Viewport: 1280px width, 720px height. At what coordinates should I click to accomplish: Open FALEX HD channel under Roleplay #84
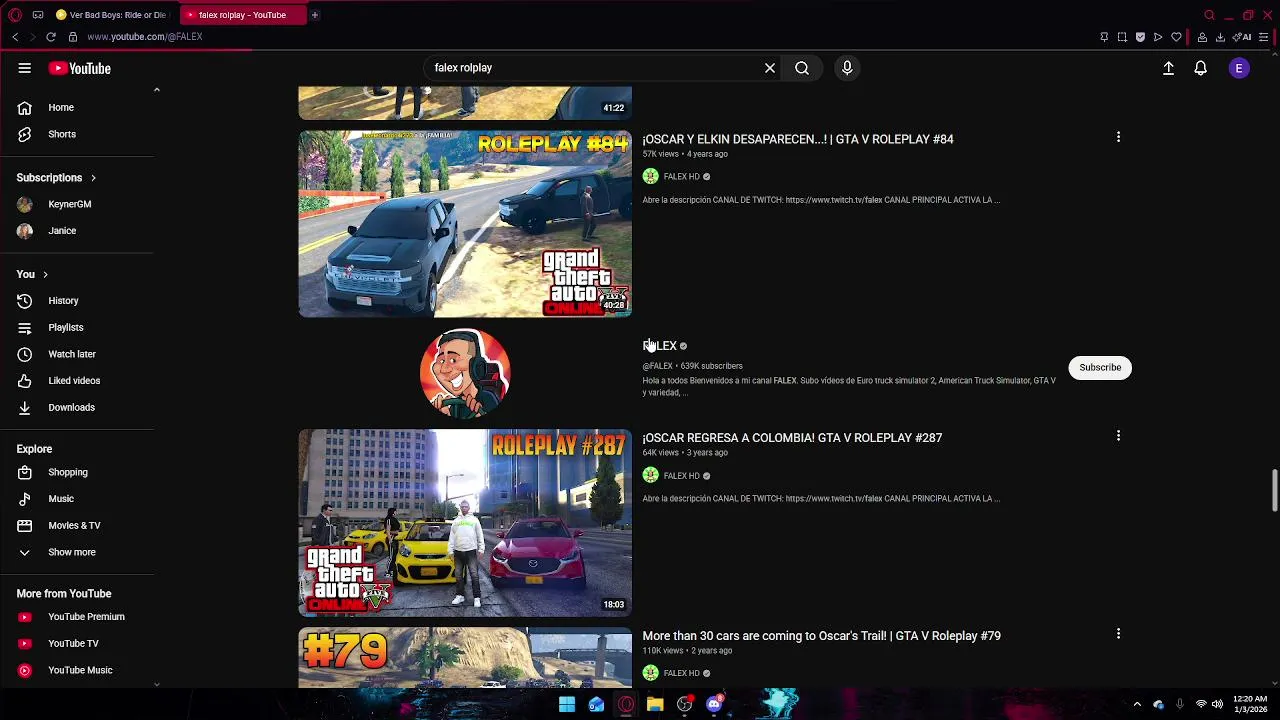pyautogui.click(x=681, y=177)
